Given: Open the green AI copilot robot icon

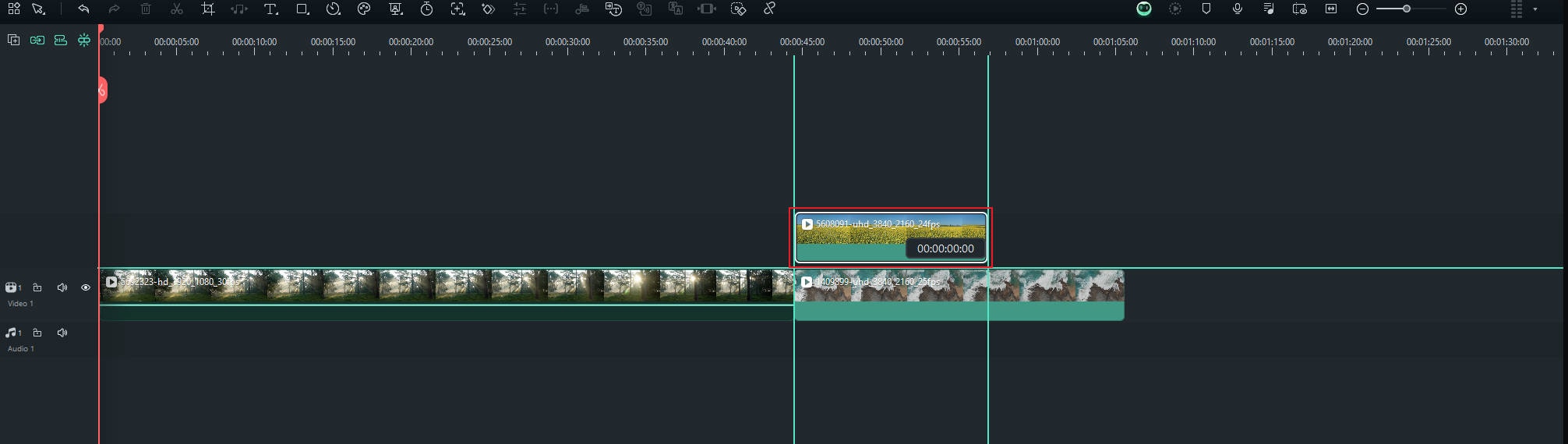Looking at the screenshot, I should (1144, 9).
